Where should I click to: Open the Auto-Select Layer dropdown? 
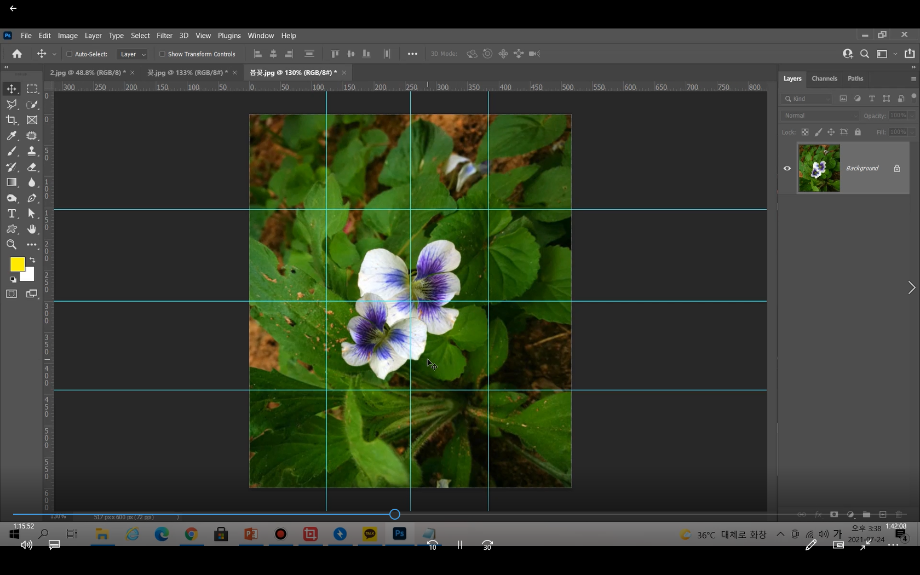[x=132, y=54]
